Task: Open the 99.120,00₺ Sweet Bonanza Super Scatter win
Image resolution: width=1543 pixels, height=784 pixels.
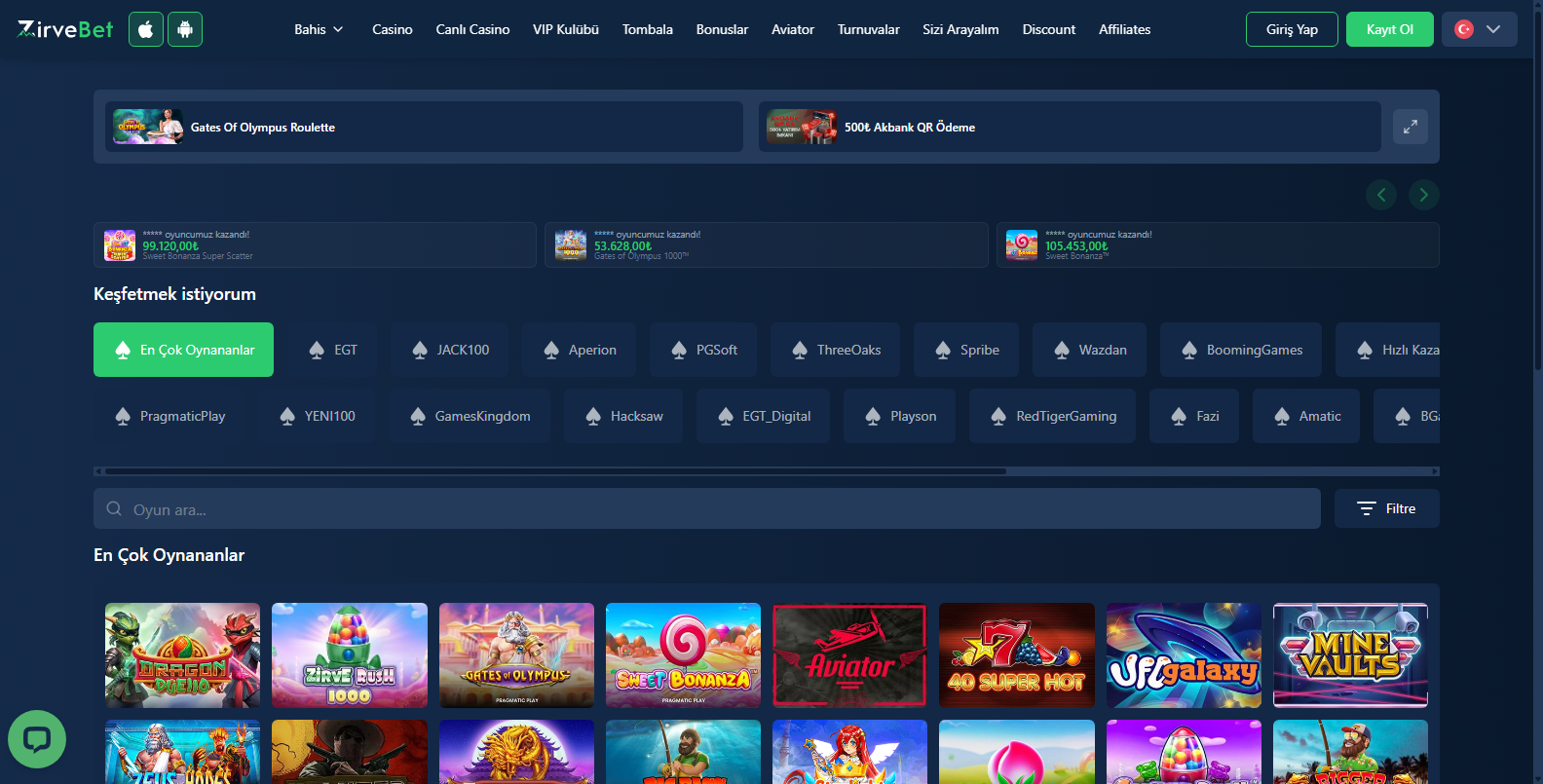Action: point(315,245)
